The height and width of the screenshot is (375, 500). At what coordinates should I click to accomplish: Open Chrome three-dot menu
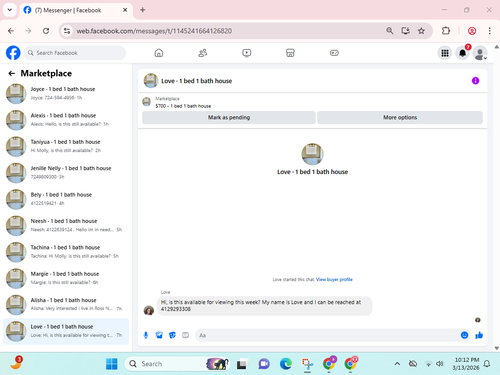tap(489, 31)
